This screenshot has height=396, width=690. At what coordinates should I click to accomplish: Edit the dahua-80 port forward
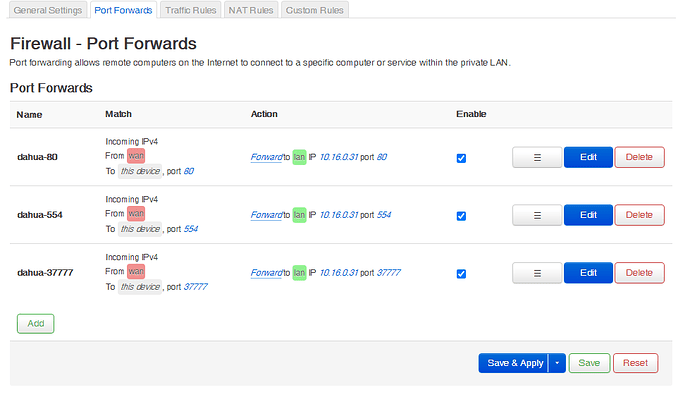(588, 157)
